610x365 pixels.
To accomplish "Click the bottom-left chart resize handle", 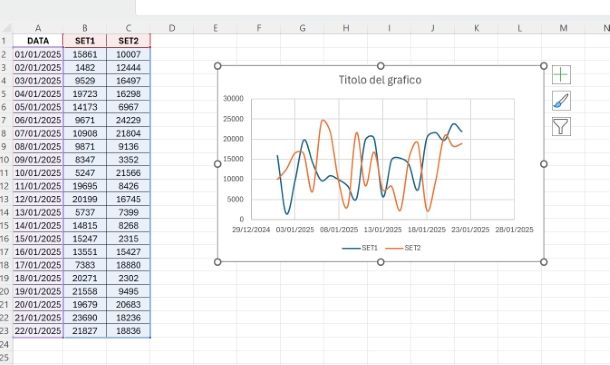I will click(217, 262).
